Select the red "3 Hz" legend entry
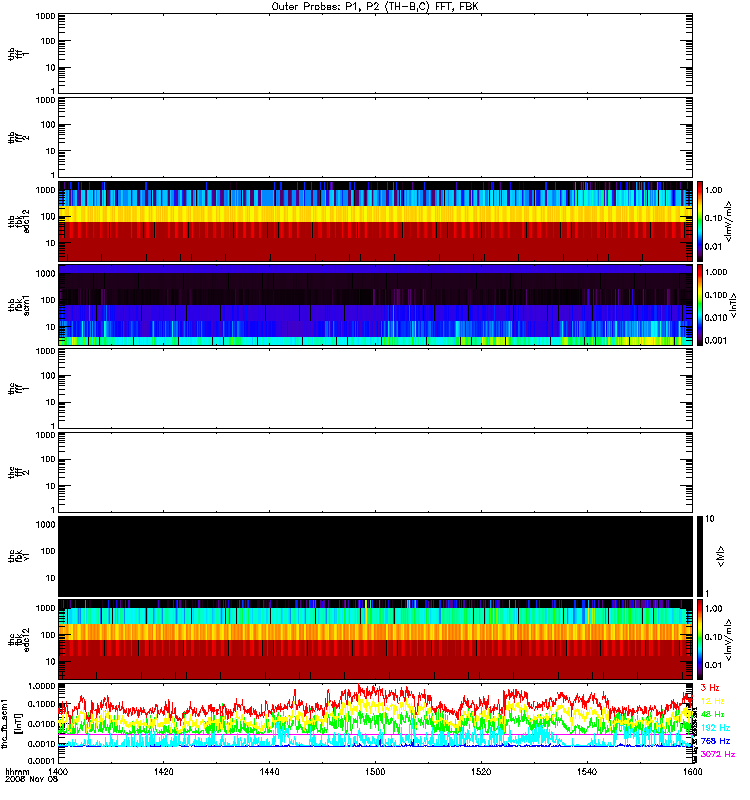 pos(710,688)
